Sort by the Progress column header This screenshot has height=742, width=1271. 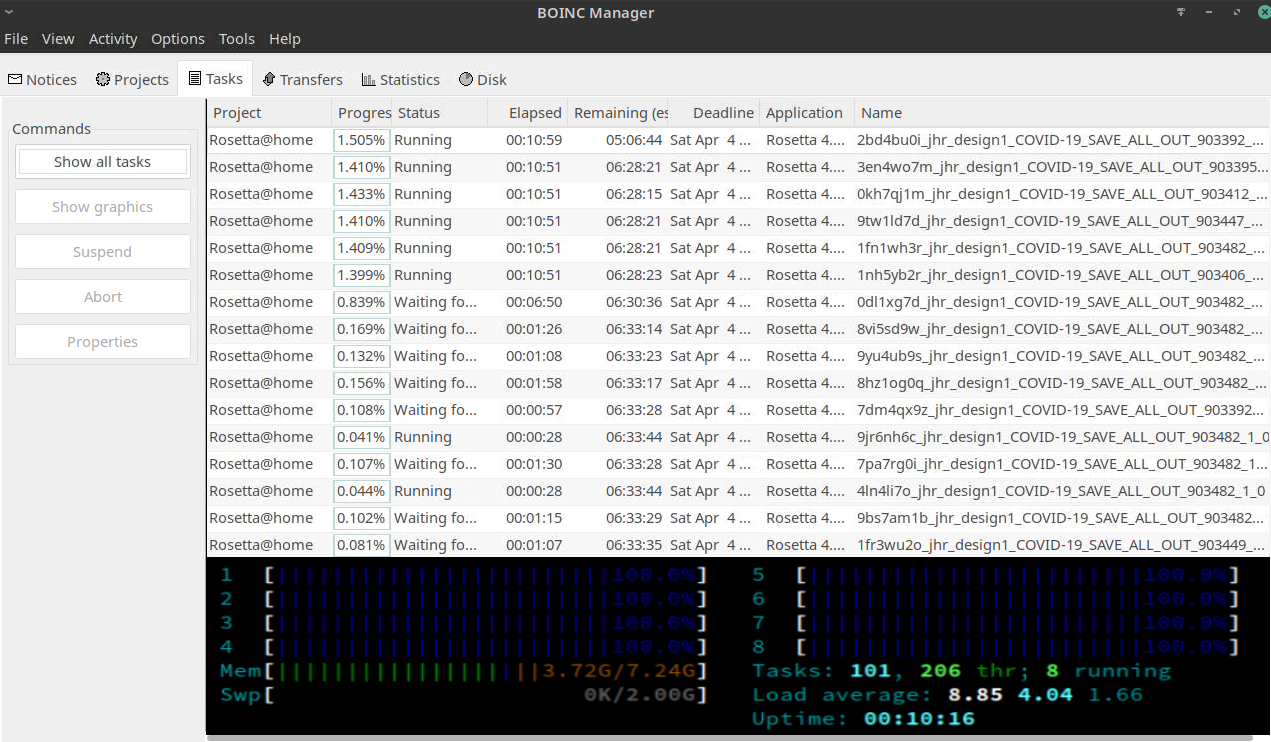point(361,113)
